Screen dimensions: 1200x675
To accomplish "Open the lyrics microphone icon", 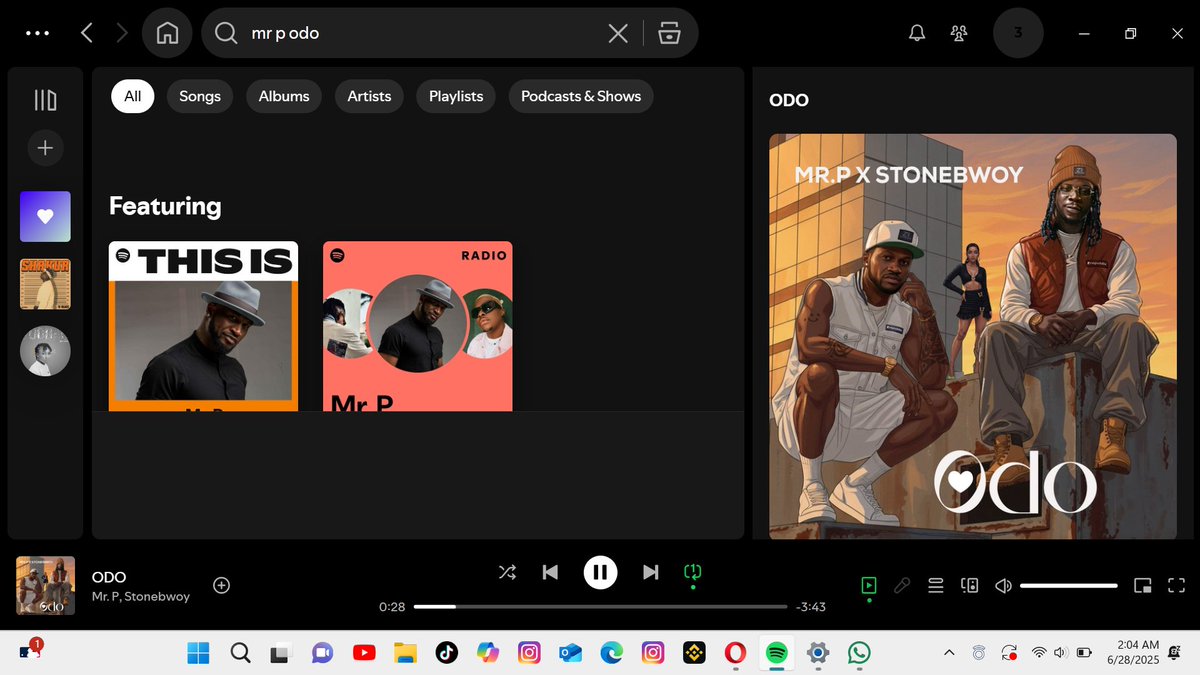I will coord(902,585).
